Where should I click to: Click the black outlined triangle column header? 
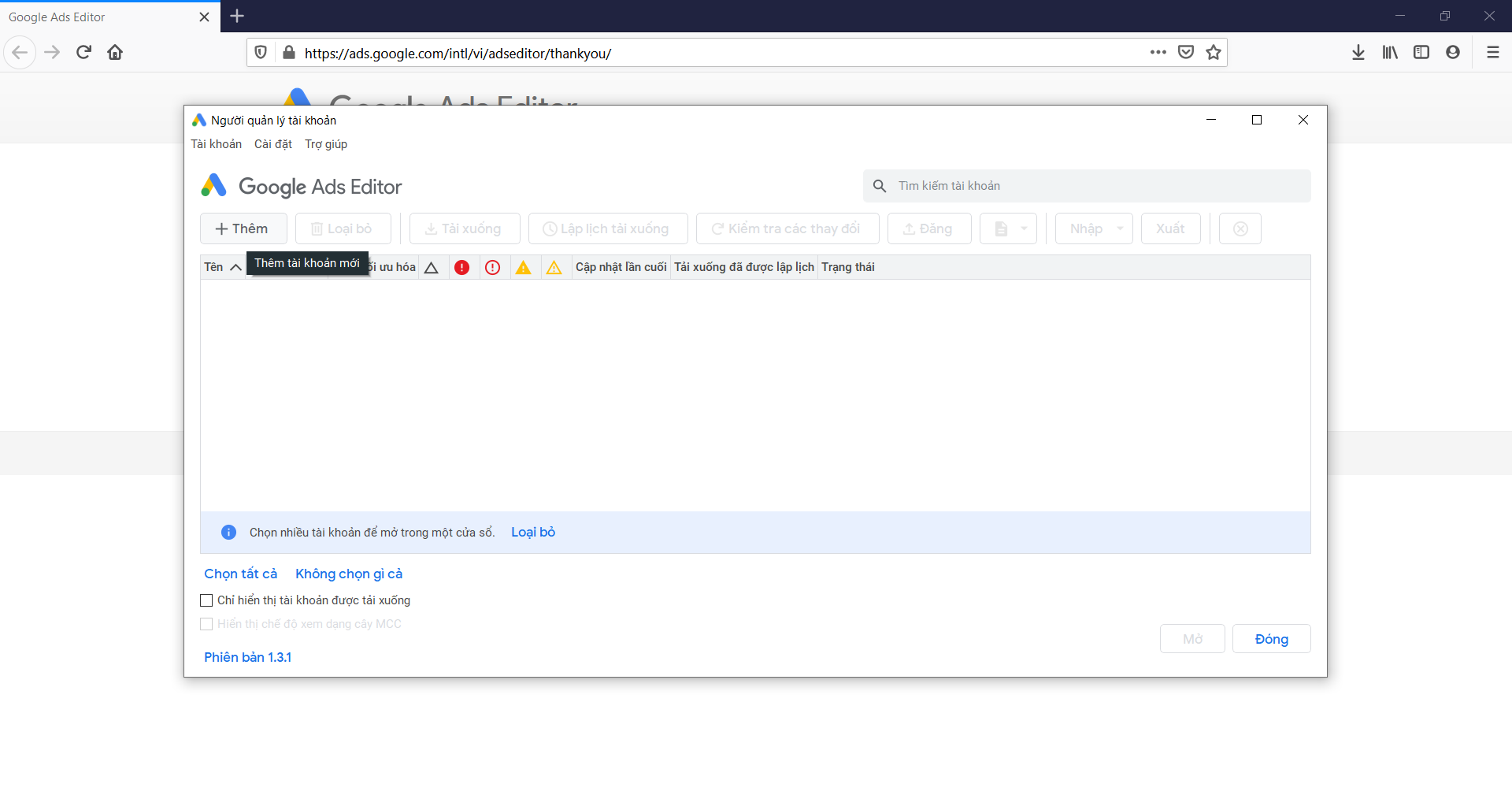coord(431,268)
